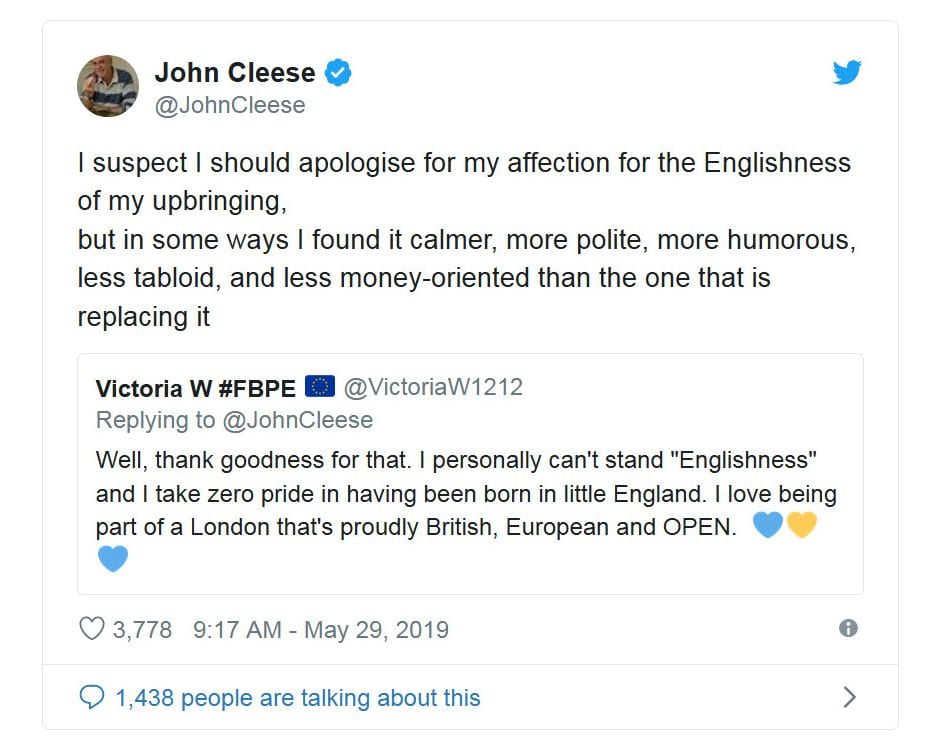Click the gray info icon

coord(849,628)
